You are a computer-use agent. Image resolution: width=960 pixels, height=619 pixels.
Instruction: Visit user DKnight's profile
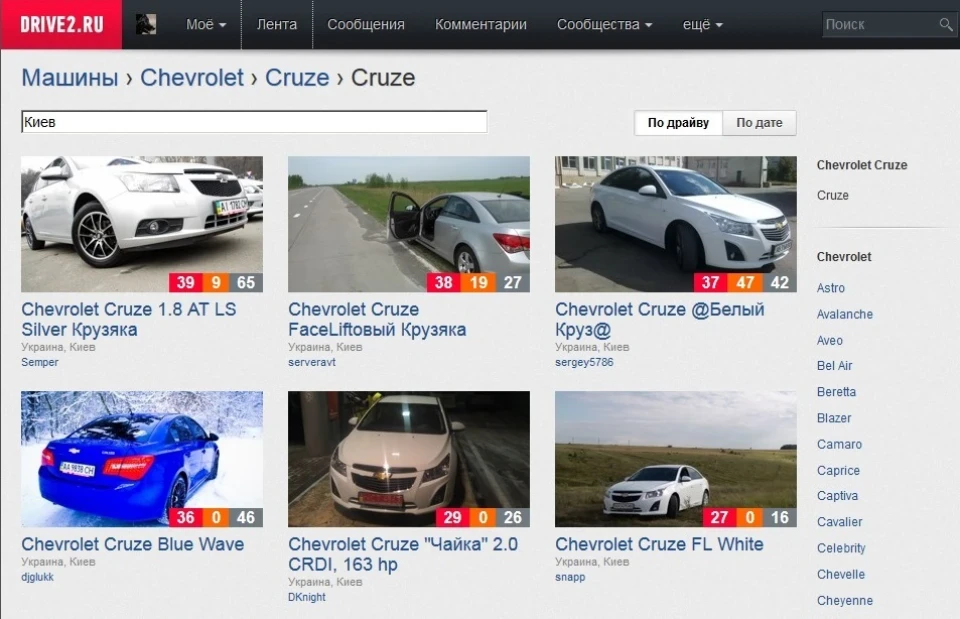pyautogui.click(x=307, y=597)
